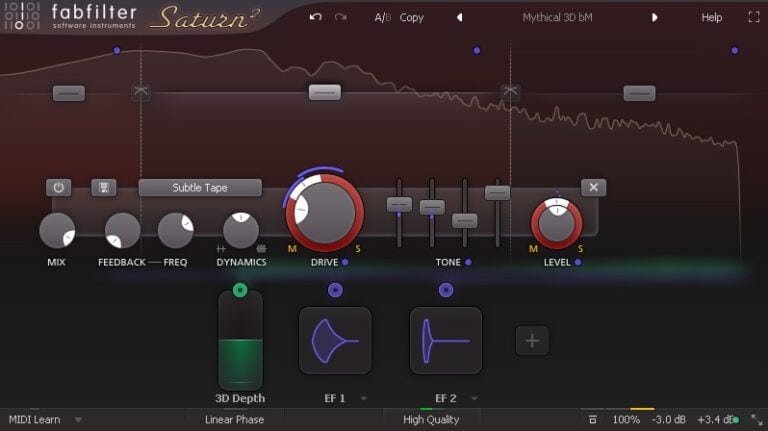Image resolution: width=768 pixels, height=431 pixels.
Task: Click the DRIVE S side label
Action: pyautogui.click(x=358, y=249)
